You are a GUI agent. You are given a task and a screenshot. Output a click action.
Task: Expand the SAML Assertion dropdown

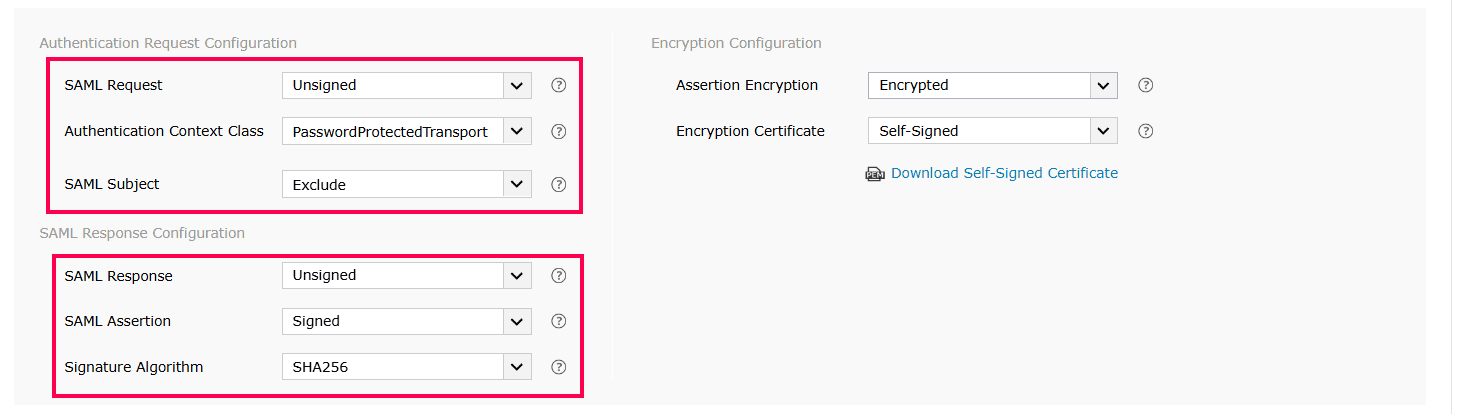tap(406, 321)
